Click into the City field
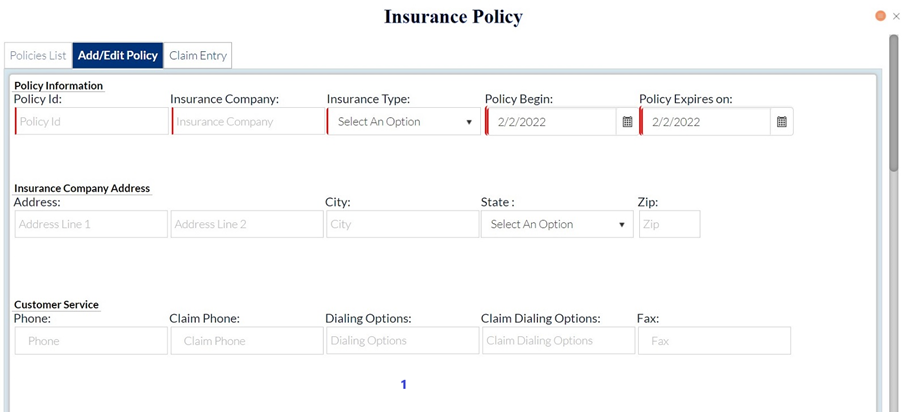Viewport: 904px width, 412px height. pyautogui.click(x=403, y=224)
